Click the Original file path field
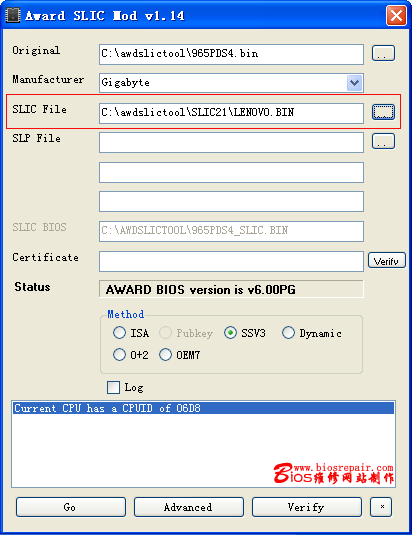412x535 pixels. coord(231,54)
